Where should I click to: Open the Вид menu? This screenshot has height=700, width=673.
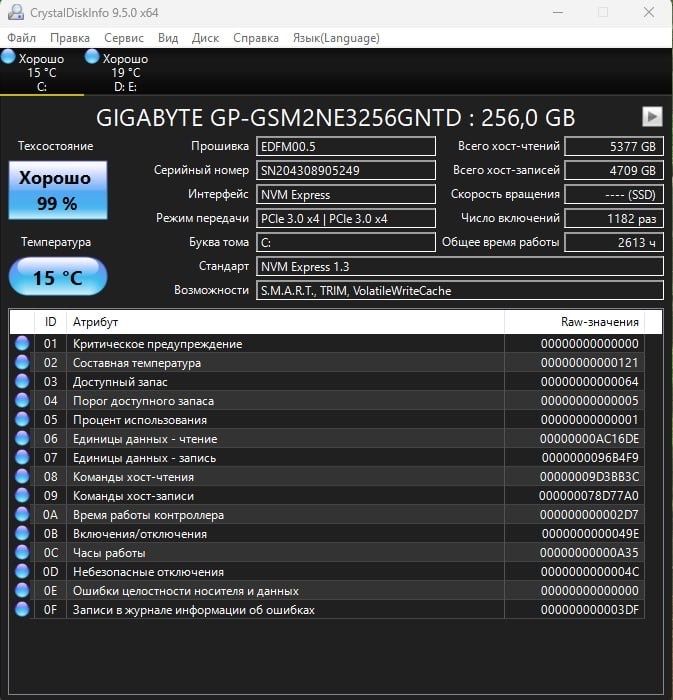pos(168,38)
